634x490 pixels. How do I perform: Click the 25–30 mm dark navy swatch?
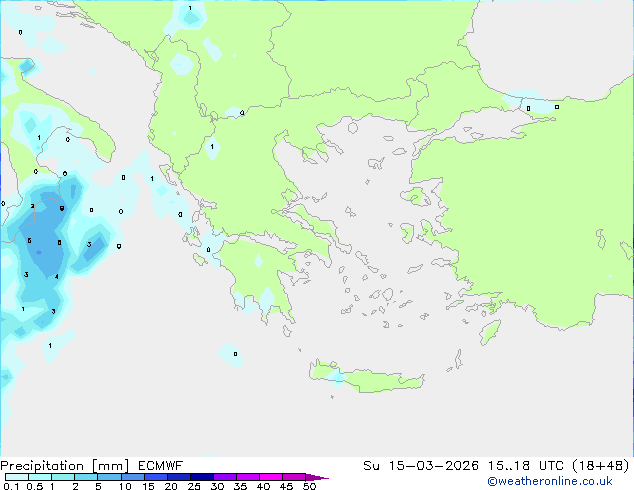(201, 477)
